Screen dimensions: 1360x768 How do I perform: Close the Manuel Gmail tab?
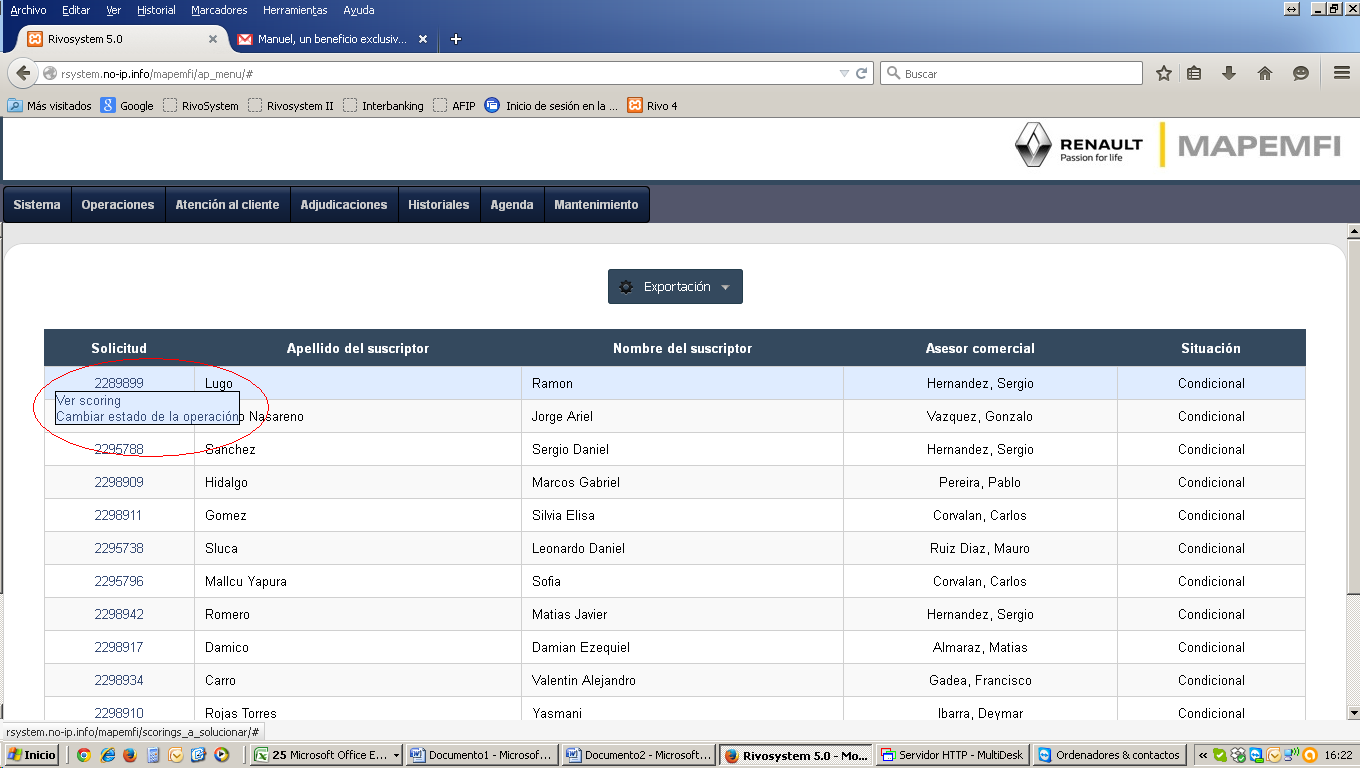point(423,39)
